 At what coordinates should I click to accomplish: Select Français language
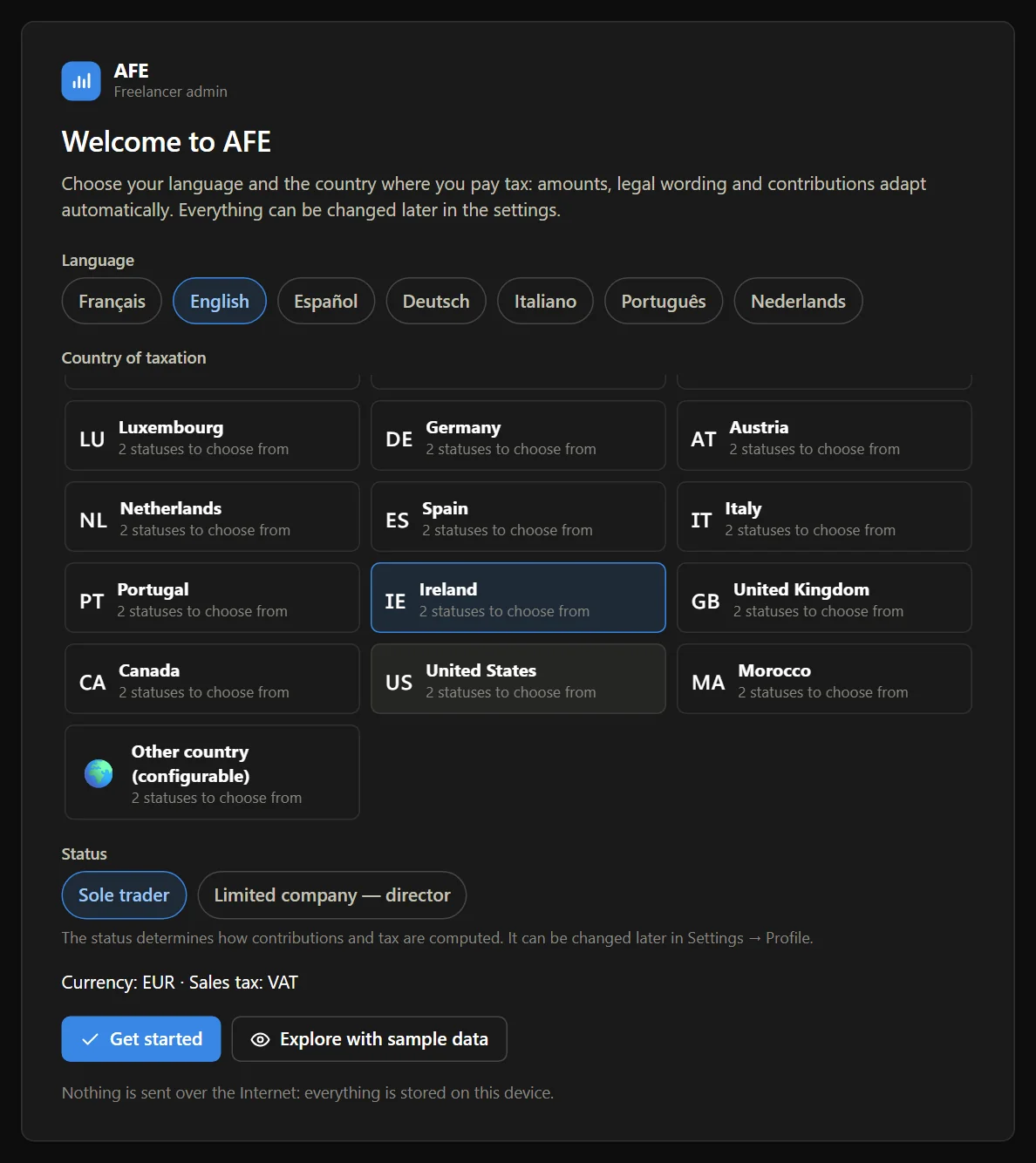[112, 301]
